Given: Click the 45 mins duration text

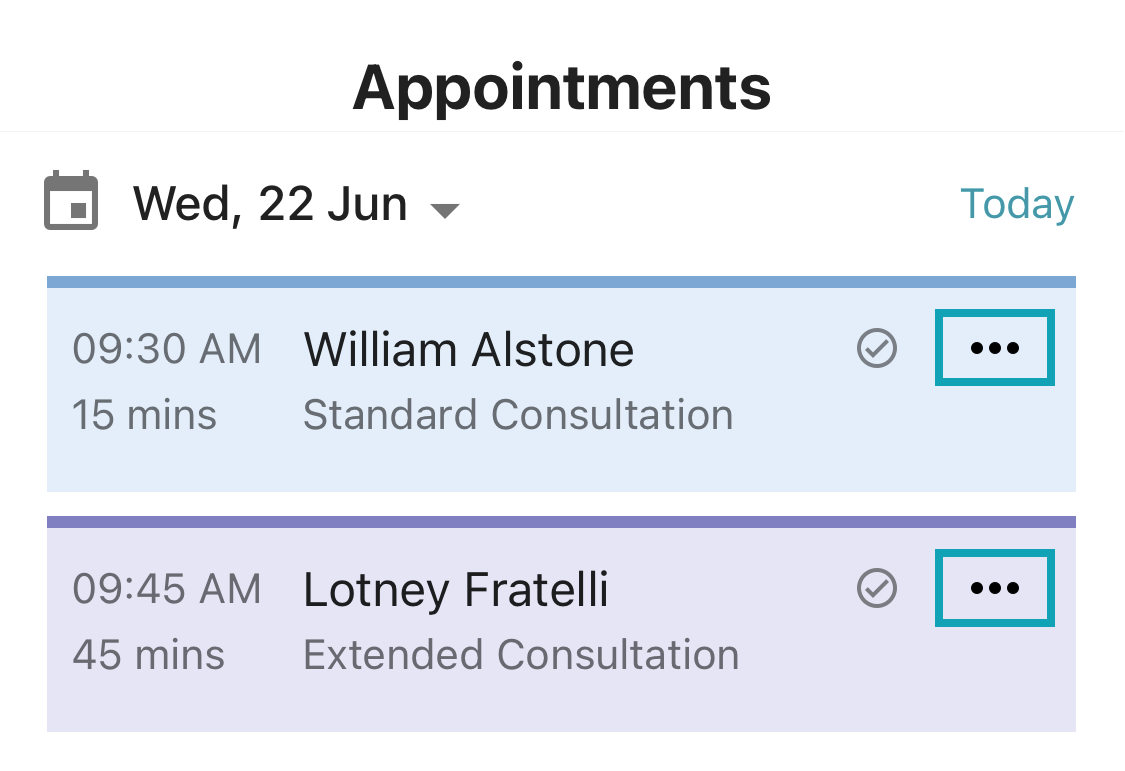Looking at the screenshot, I should [x=148, y=656].
